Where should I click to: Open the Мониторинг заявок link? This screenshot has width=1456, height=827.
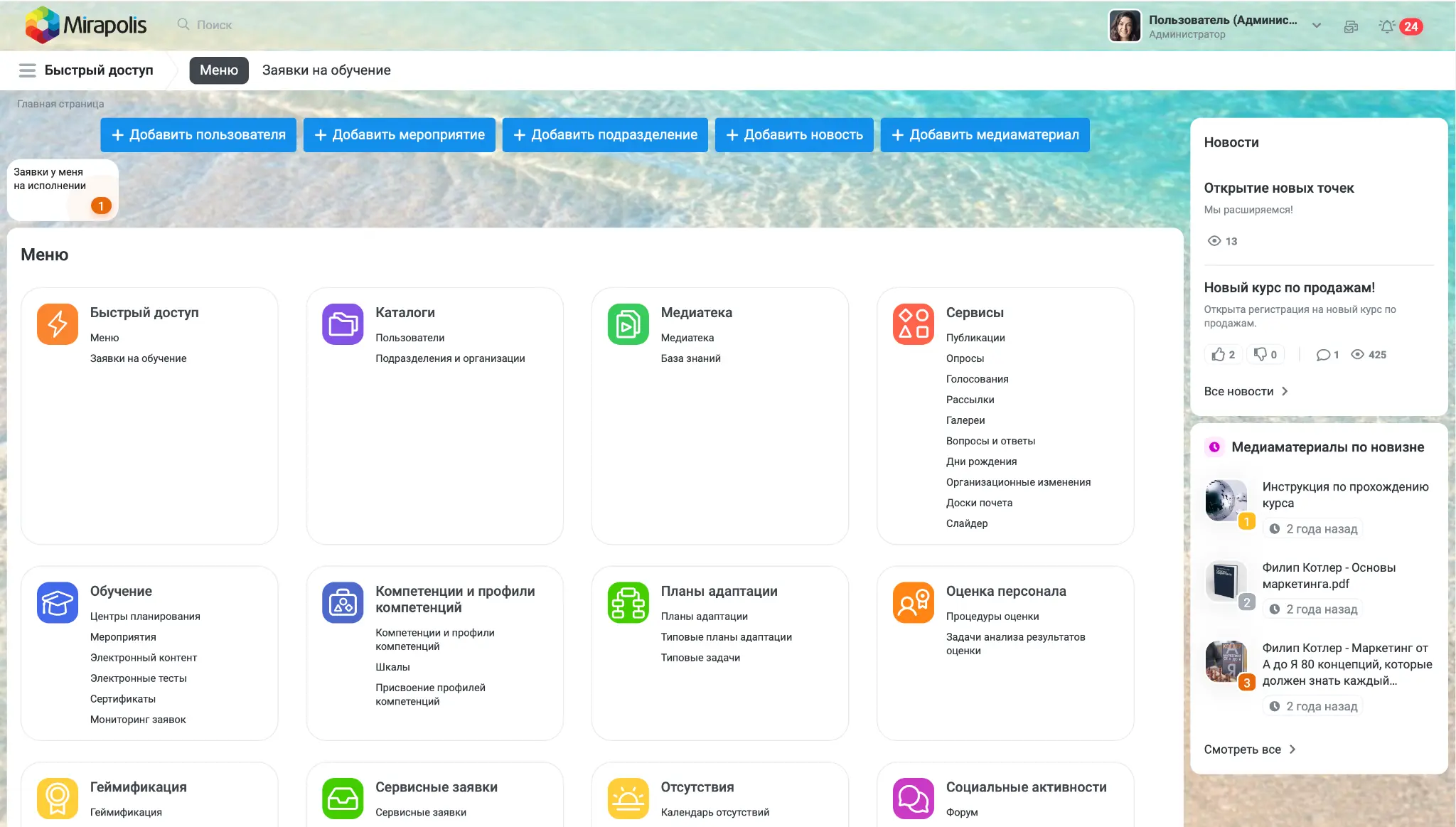coord(138,720)
